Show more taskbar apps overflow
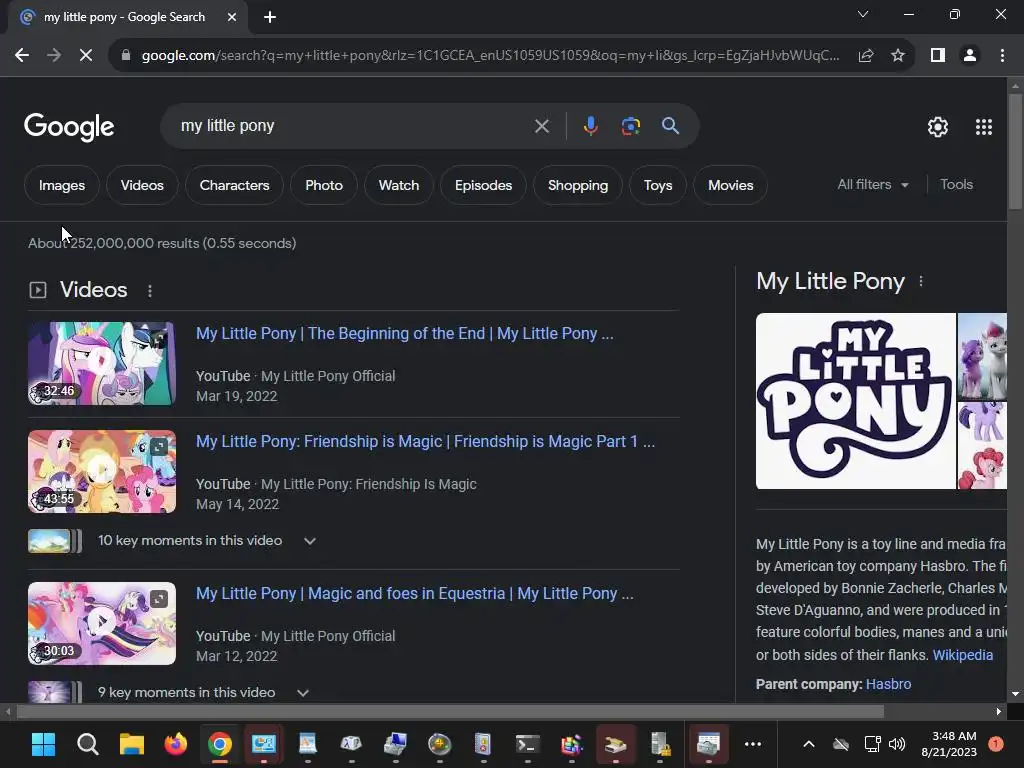The width and height of the screenshot is (1024, 768). click(753, 744)
